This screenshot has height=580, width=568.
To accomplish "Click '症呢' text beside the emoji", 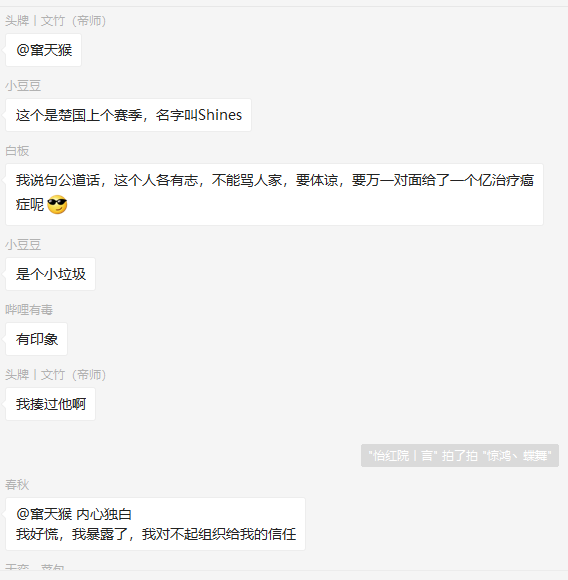I will [x=30, y=205].
